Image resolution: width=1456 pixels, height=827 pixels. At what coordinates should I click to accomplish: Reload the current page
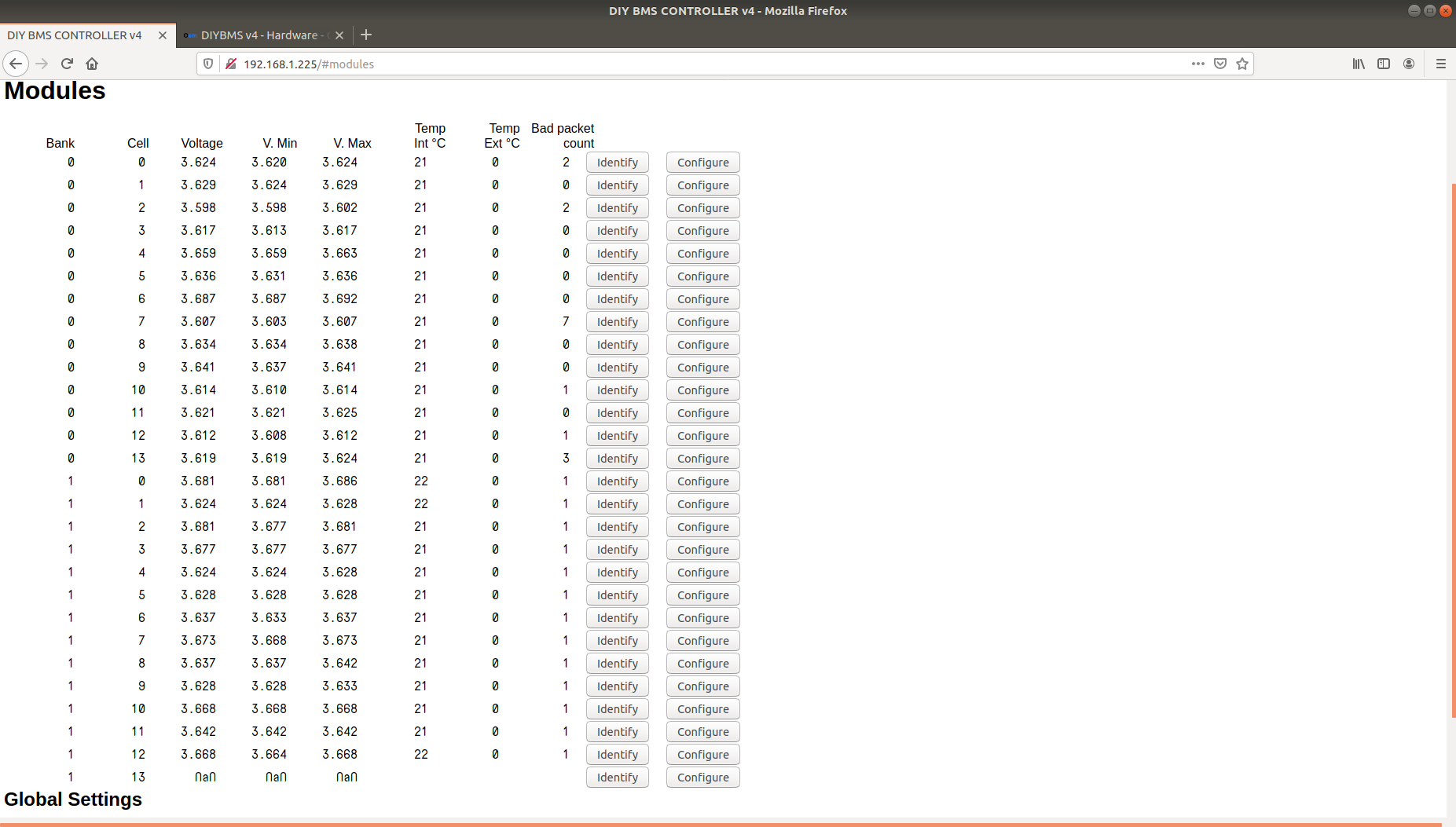coord(67,64)
